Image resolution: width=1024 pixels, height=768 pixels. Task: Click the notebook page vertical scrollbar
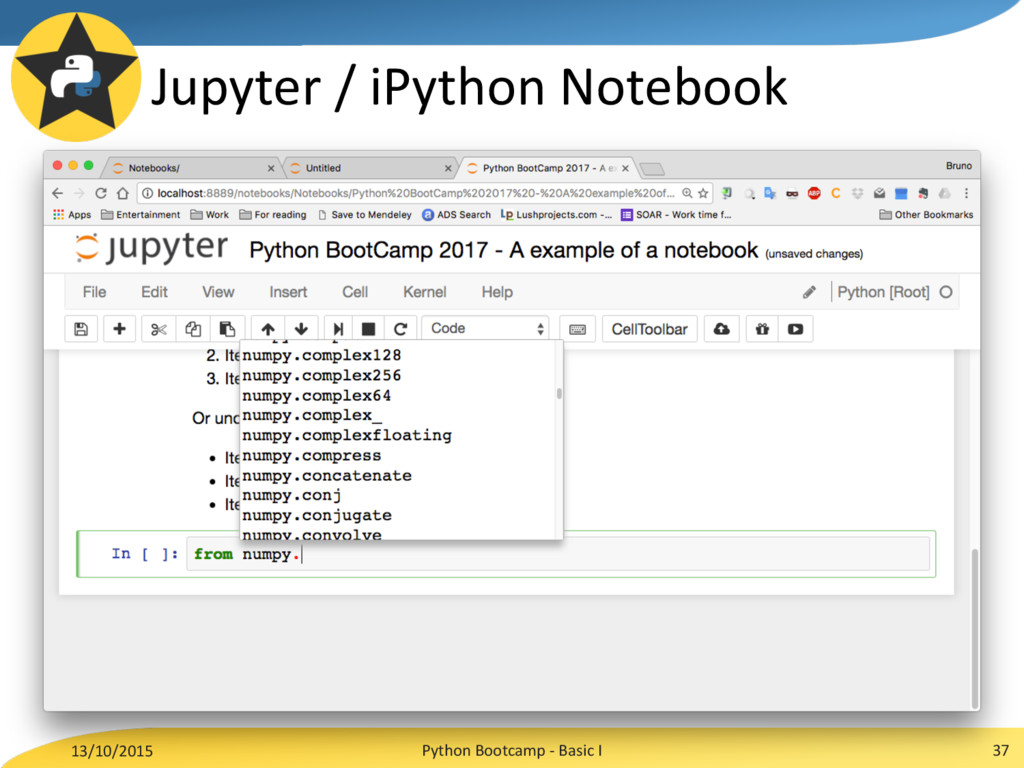coord(974,627)
